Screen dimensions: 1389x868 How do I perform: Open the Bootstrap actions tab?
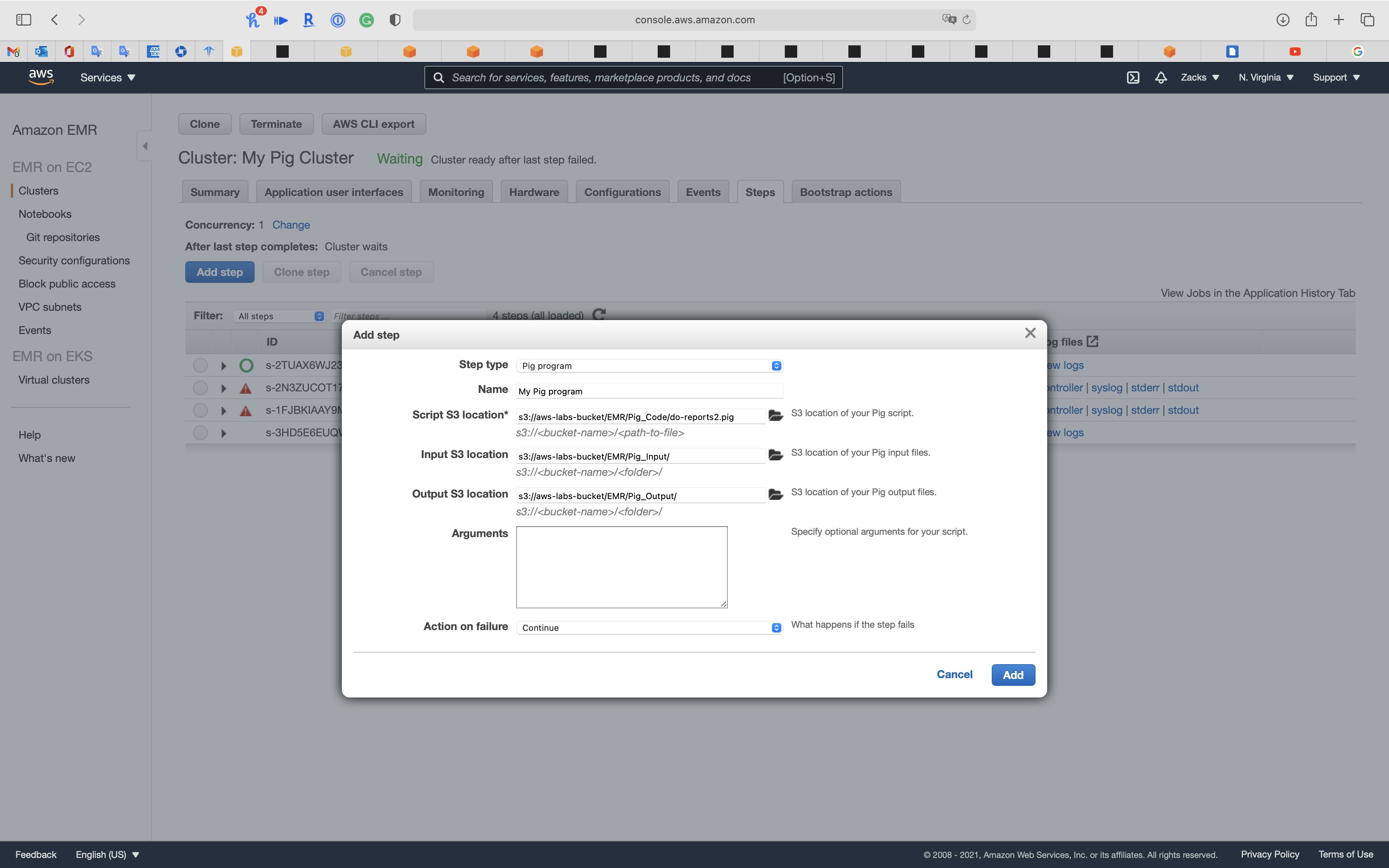click(x=846, y=192)
